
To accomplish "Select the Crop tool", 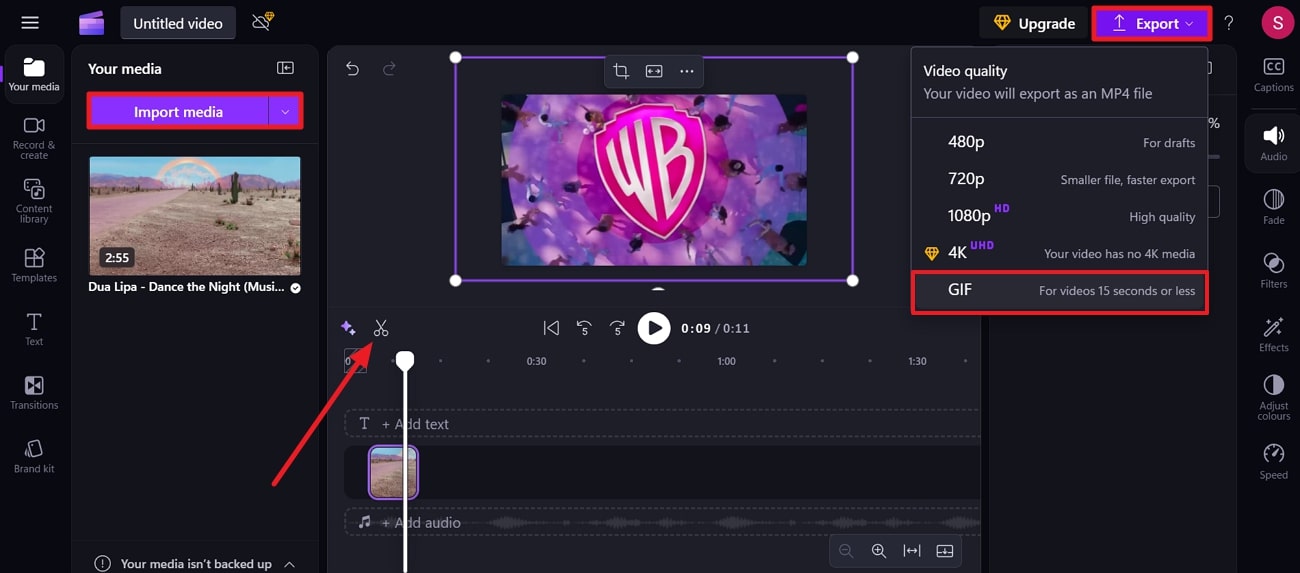I will [621, 71].
